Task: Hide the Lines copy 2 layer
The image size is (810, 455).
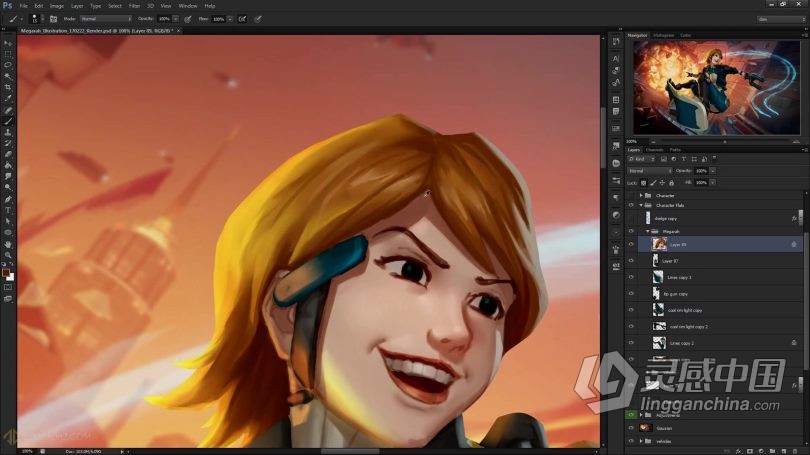Action: pyautogui.click(x=631, y=342)
